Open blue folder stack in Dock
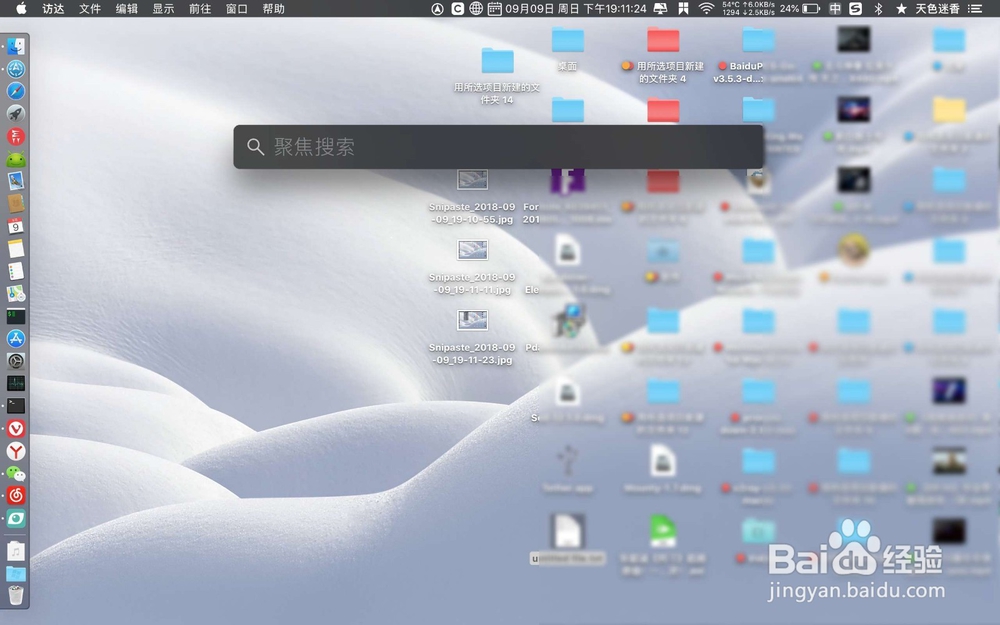1000x625 pixels. [x=16, y=573]
